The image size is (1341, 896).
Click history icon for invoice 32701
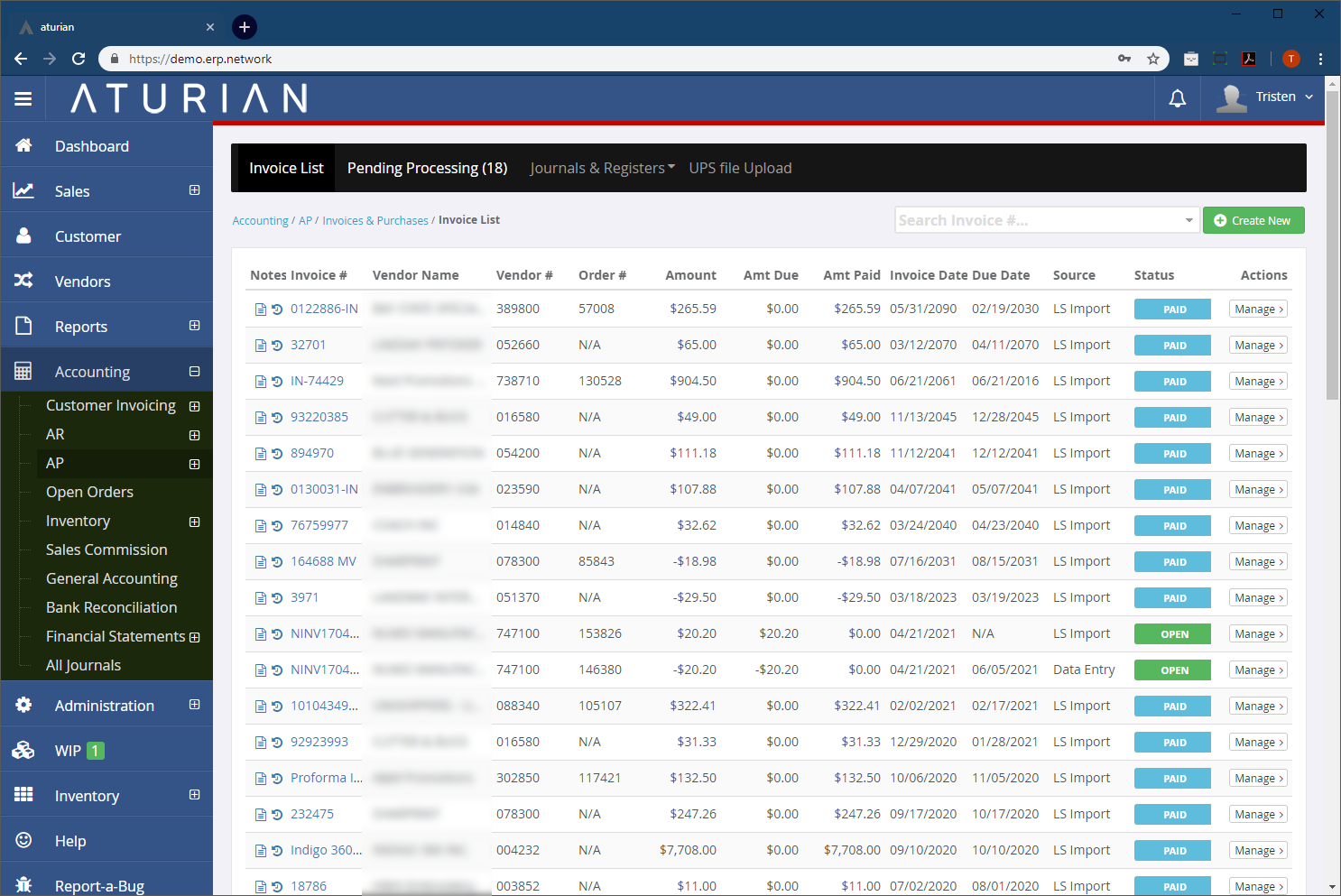tap(277, 346)
